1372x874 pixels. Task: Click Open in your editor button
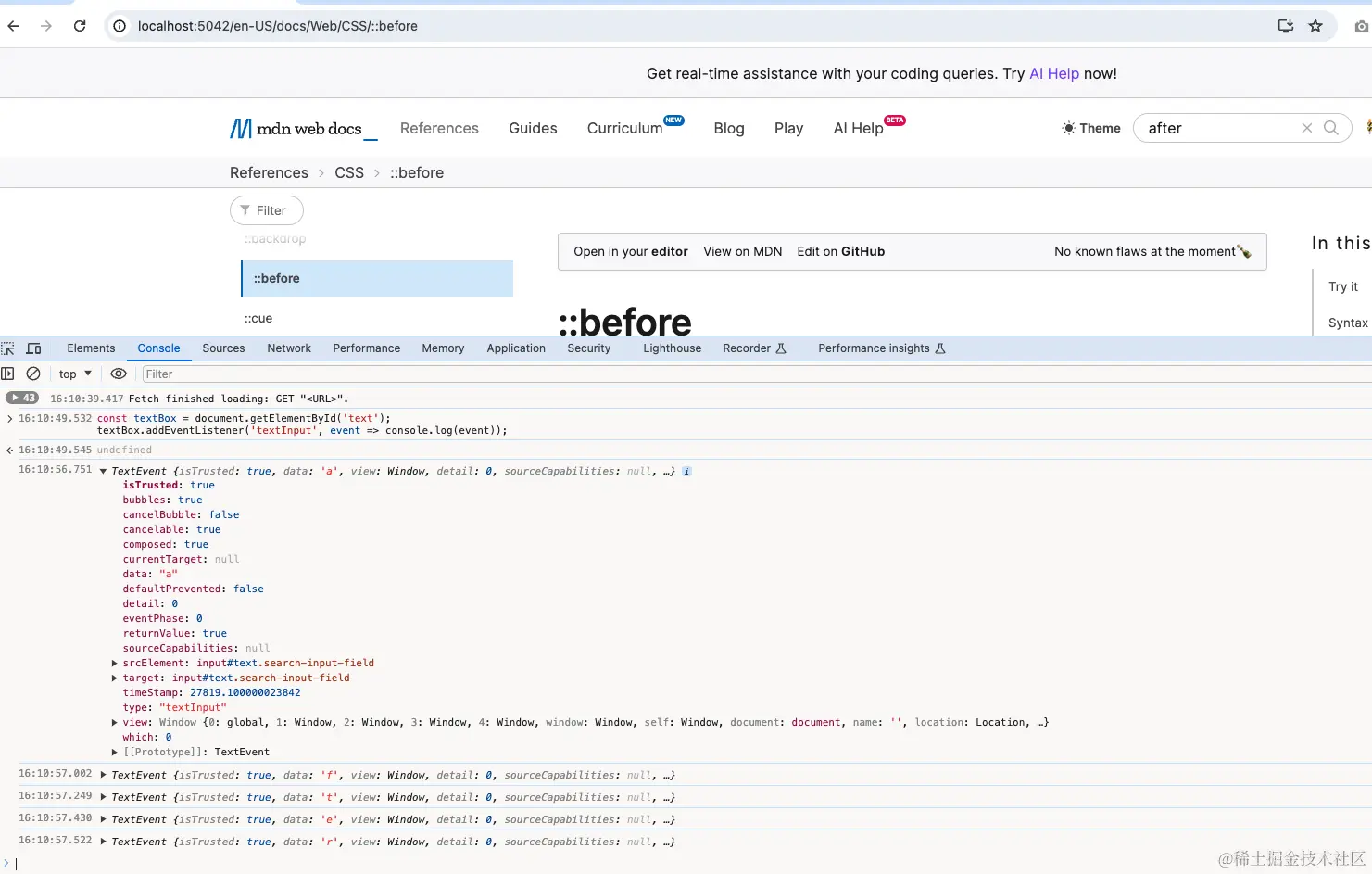tap(631, 252)
